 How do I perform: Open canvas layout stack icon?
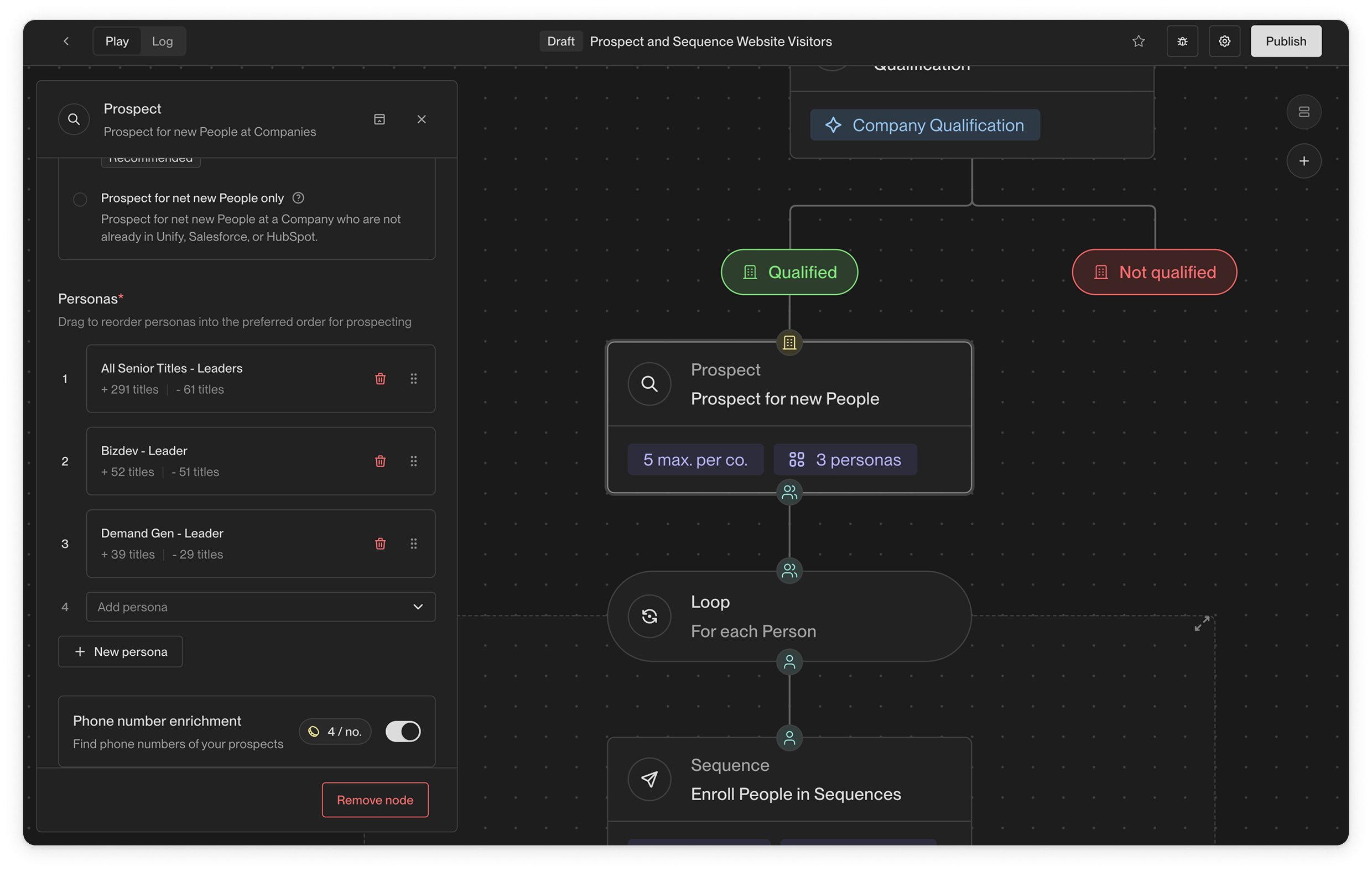pyautogui.click(x=1303, y=112)
